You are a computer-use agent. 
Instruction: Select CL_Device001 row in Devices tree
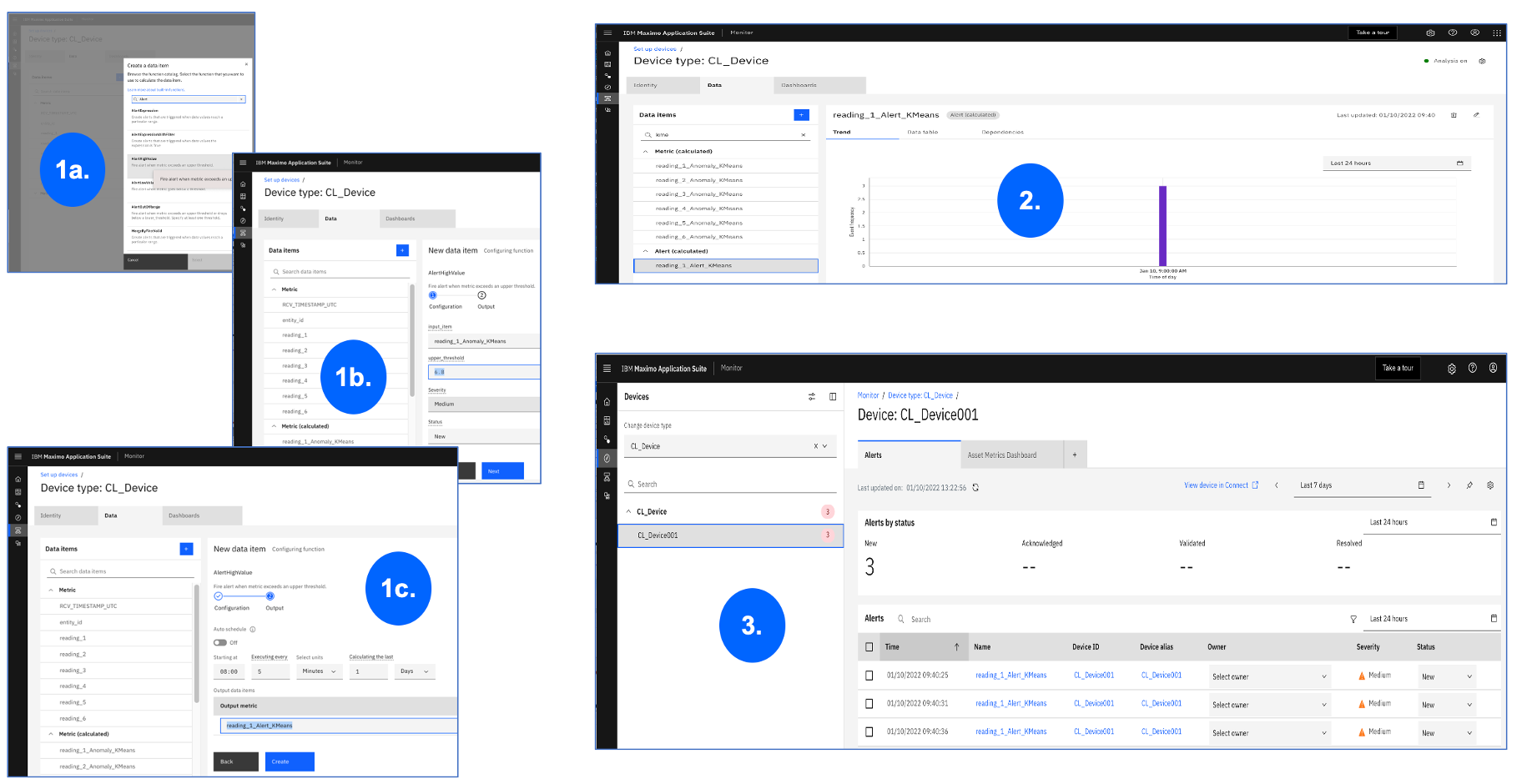(730, 535)
